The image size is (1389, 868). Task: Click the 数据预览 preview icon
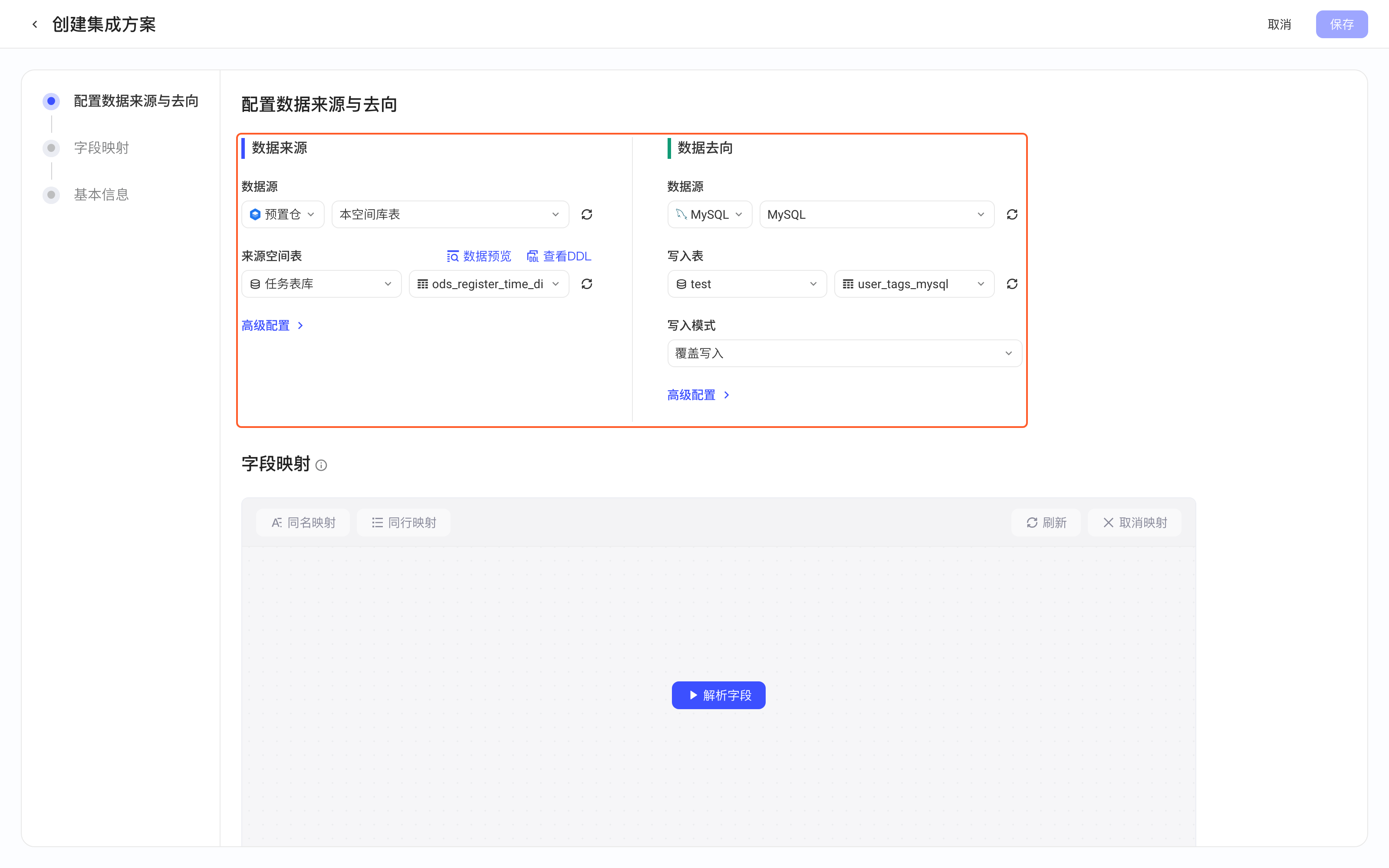point(453,256)
